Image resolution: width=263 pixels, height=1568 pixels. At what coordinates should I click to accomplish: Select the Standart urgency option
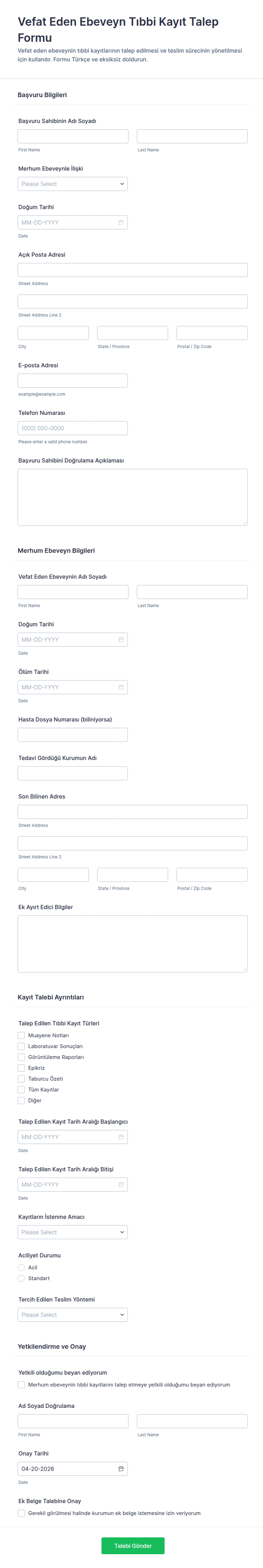point(21,1278)
